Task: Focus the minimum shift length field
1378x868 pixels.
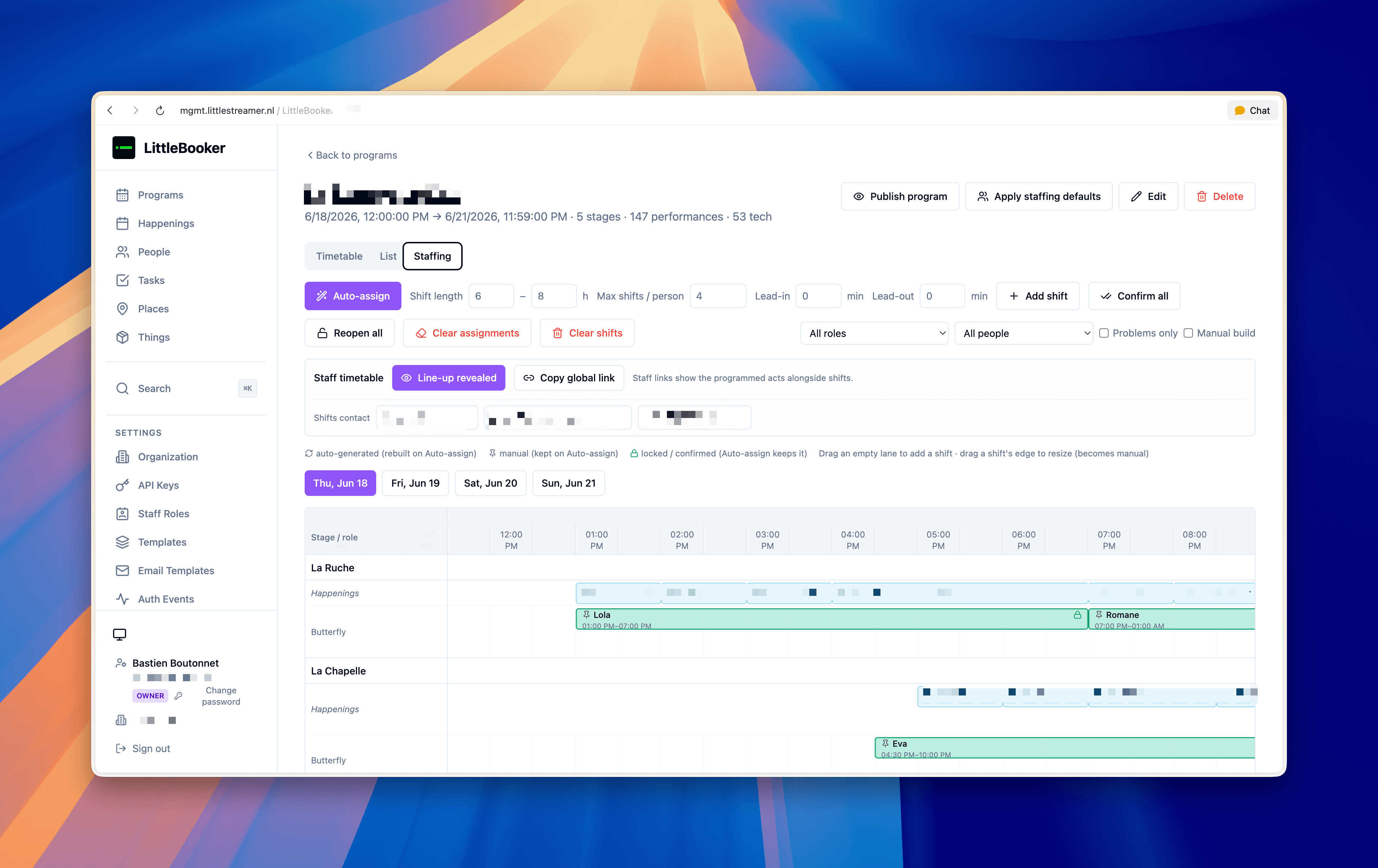Action: 491,296
